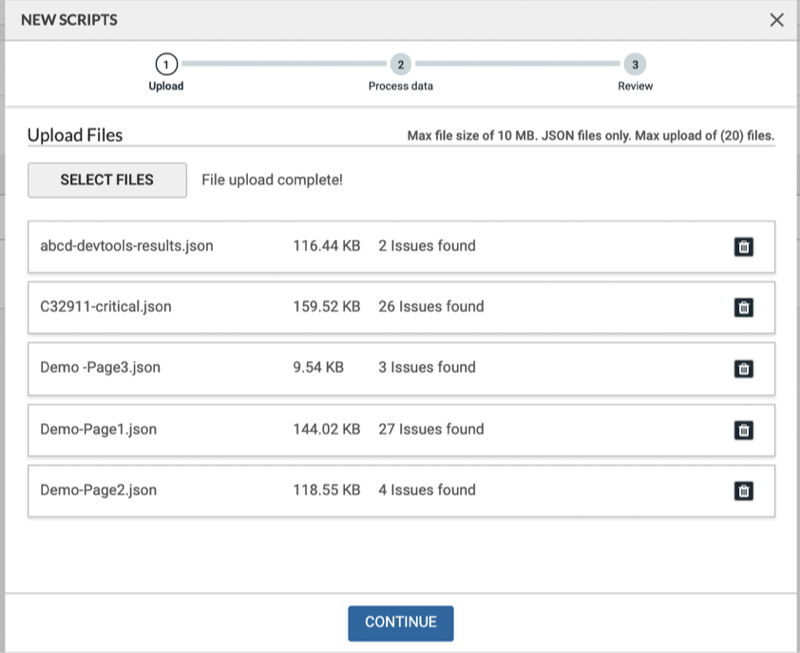Jump to step 2 circle in progress bar

click(400, 64)
